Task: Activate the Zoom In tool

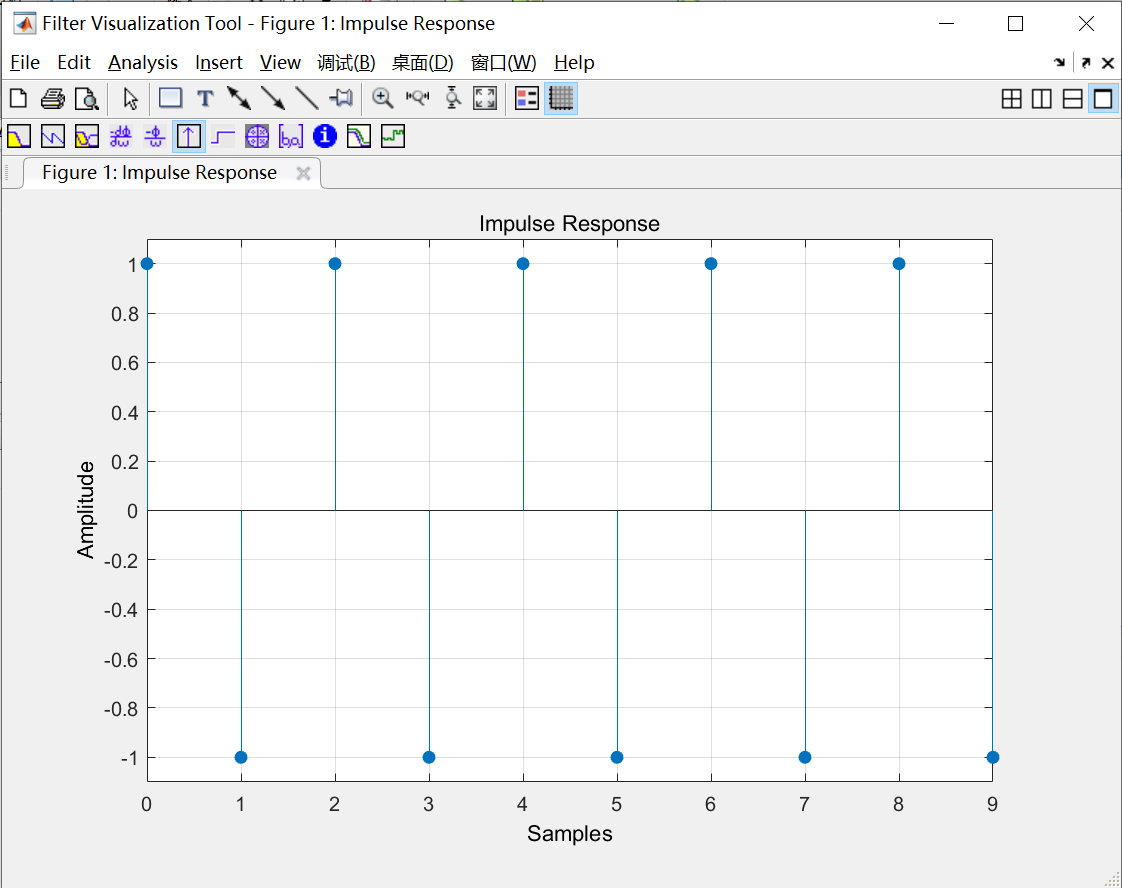Action: [381, 98]
